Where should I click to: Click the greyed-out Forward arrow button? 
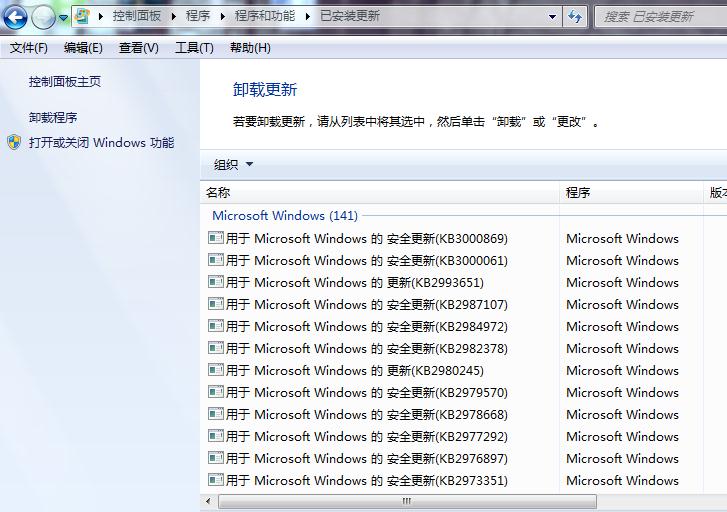(x=43, y=17)
